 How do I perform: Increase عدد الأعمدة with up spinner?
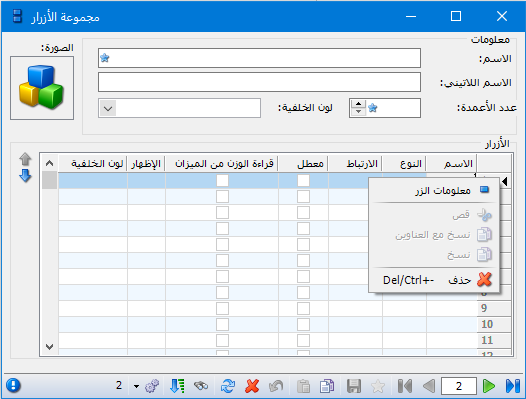click(358, 104)
